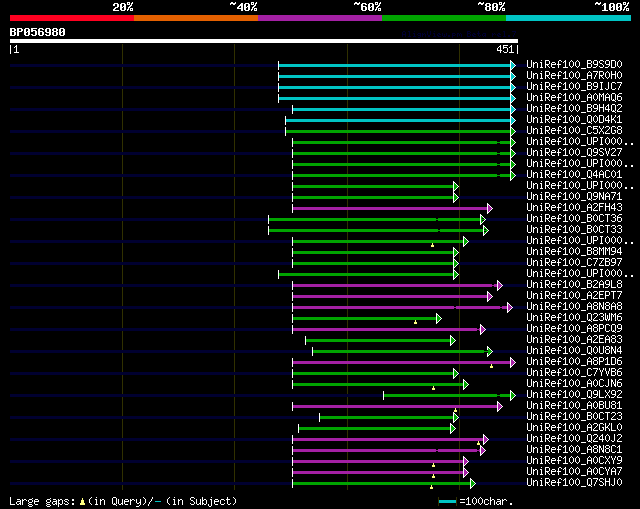The image size is (640, 509).
Task: Click the green alignment bar of UniRef100_C5X2G8
Action: 398,131
